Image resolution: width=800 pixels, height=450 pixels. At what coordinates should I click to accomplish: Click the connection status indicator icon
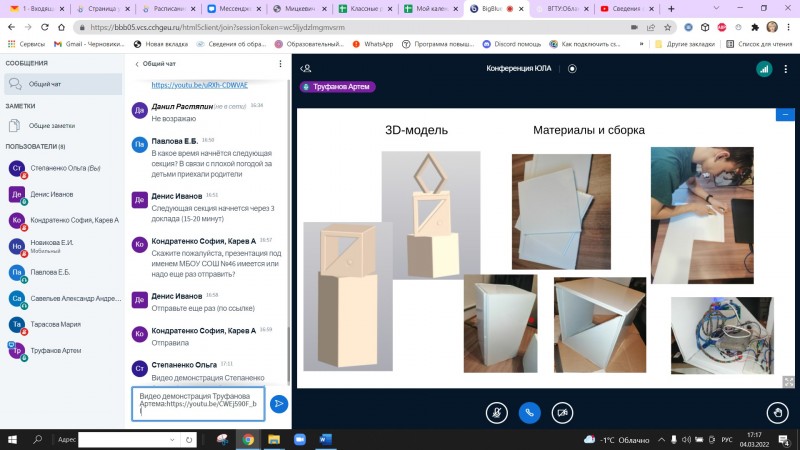point(763,69)
